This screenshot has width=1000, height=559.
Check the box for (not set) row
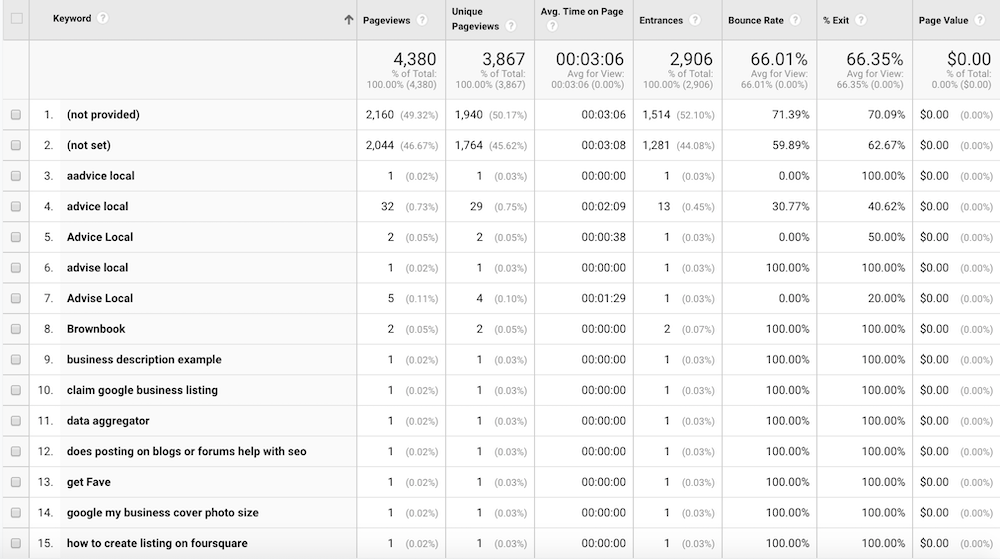click(x=16, y=145)
